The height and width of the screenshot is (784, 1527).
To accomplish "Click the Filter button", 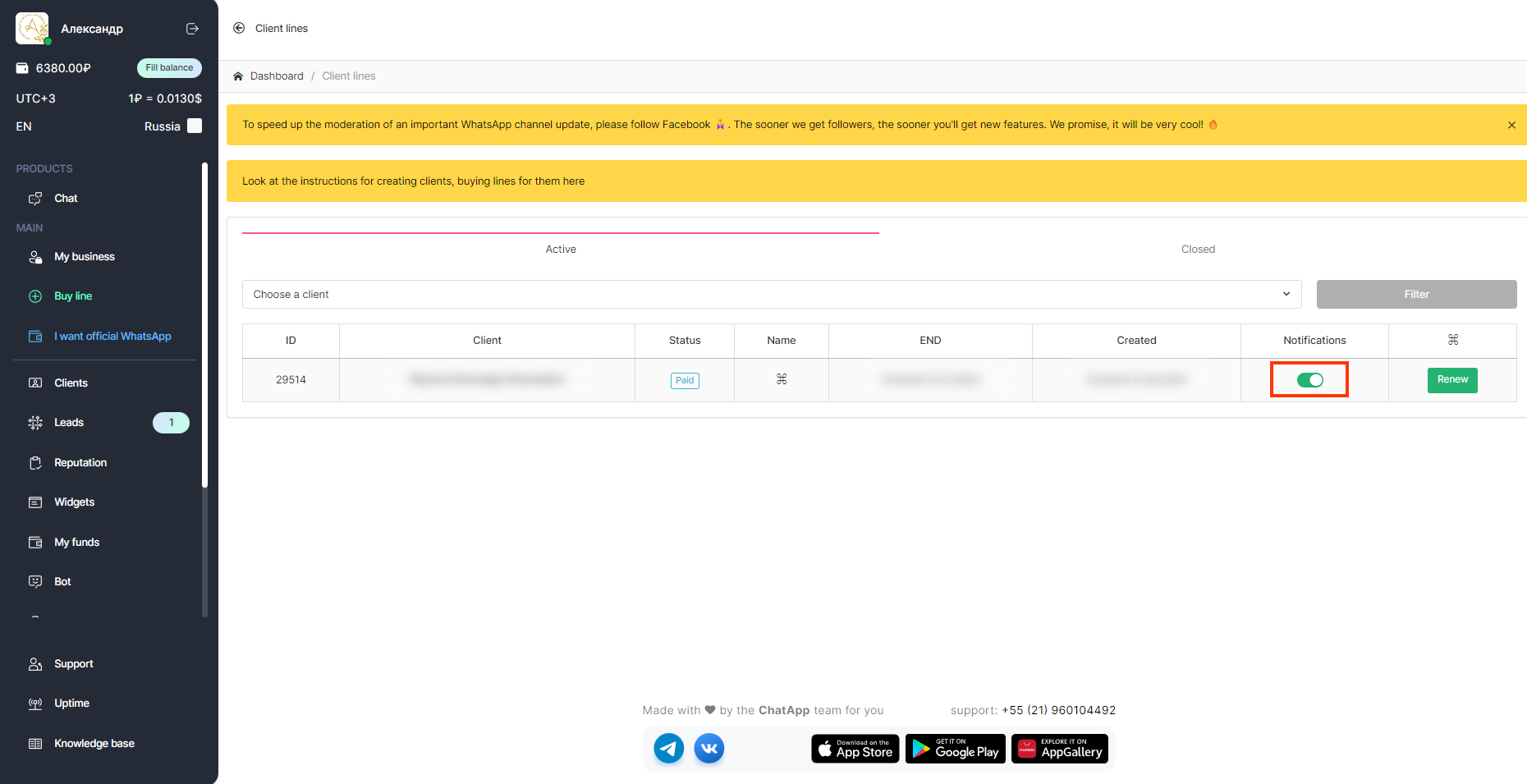I will 1415,295.
